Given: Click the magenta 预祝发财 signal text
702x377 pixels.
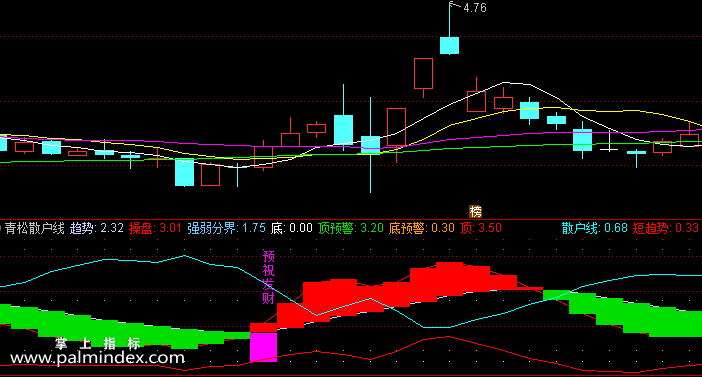Looking at the screenshot, I should point(268,278).
